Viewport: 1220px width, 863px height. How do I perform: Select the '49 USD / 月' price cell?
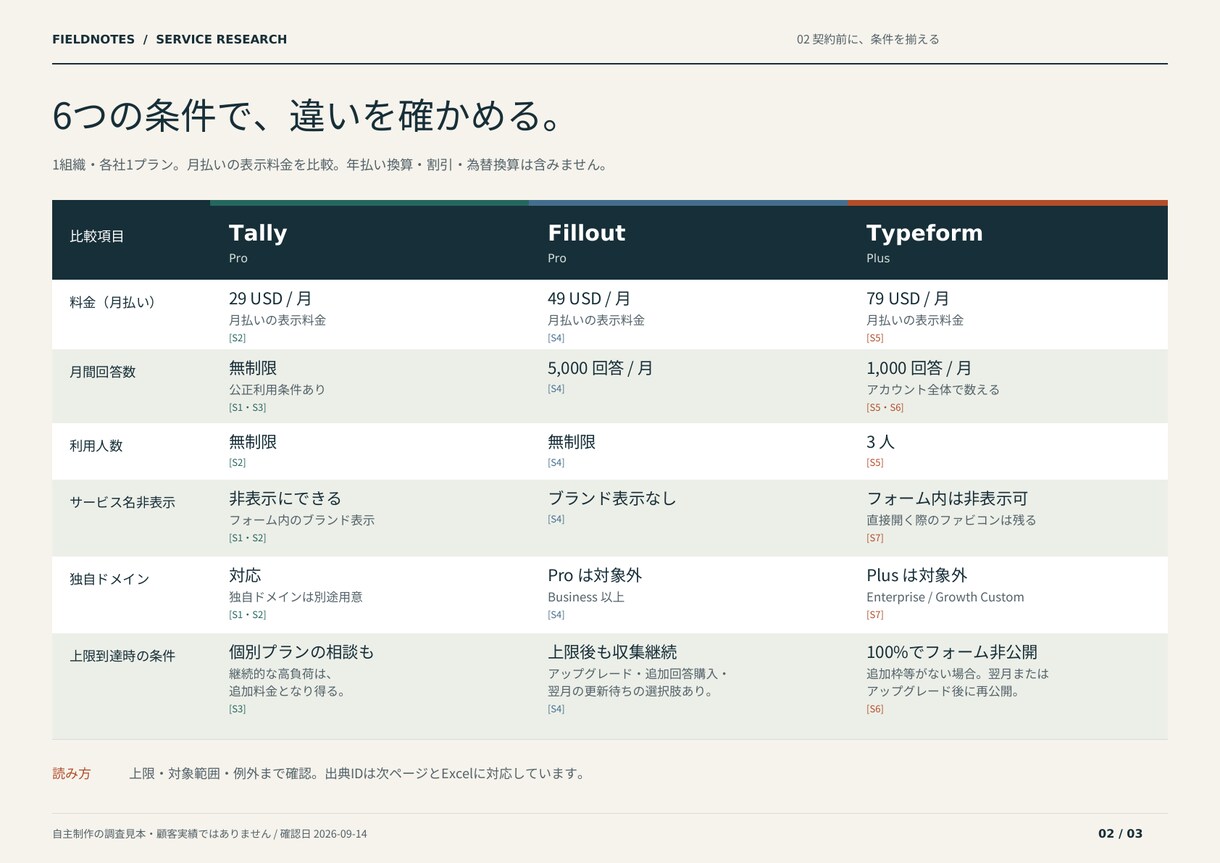[589, 298]
